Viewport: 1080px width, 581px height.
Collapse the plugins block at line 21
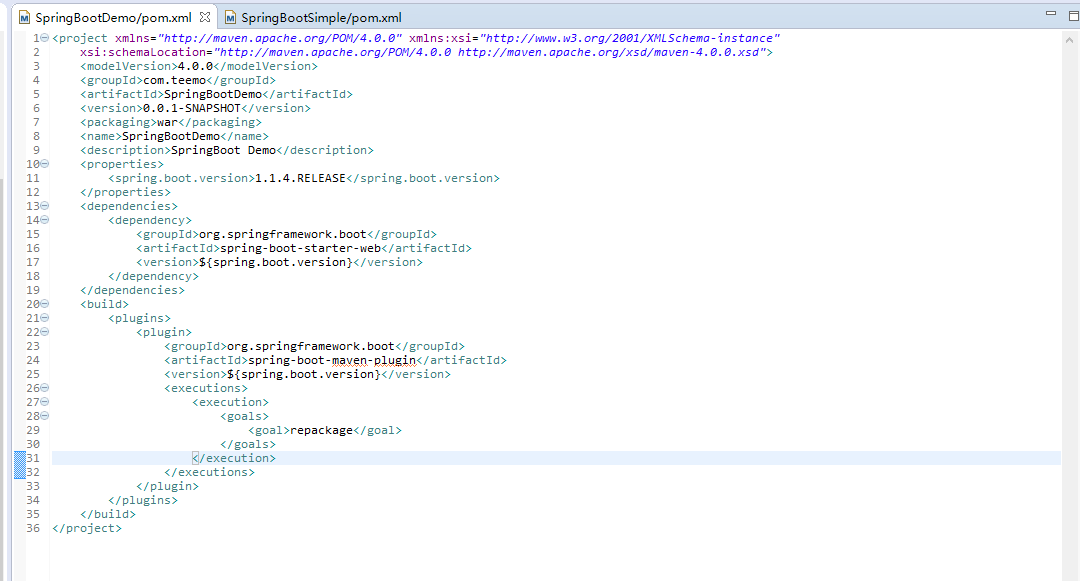[x=45, y=318]
